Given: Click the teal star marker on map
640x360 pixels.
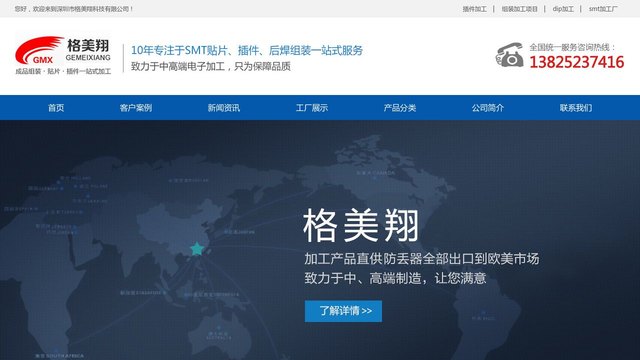Looking at the screenshot, I should 197,248.
